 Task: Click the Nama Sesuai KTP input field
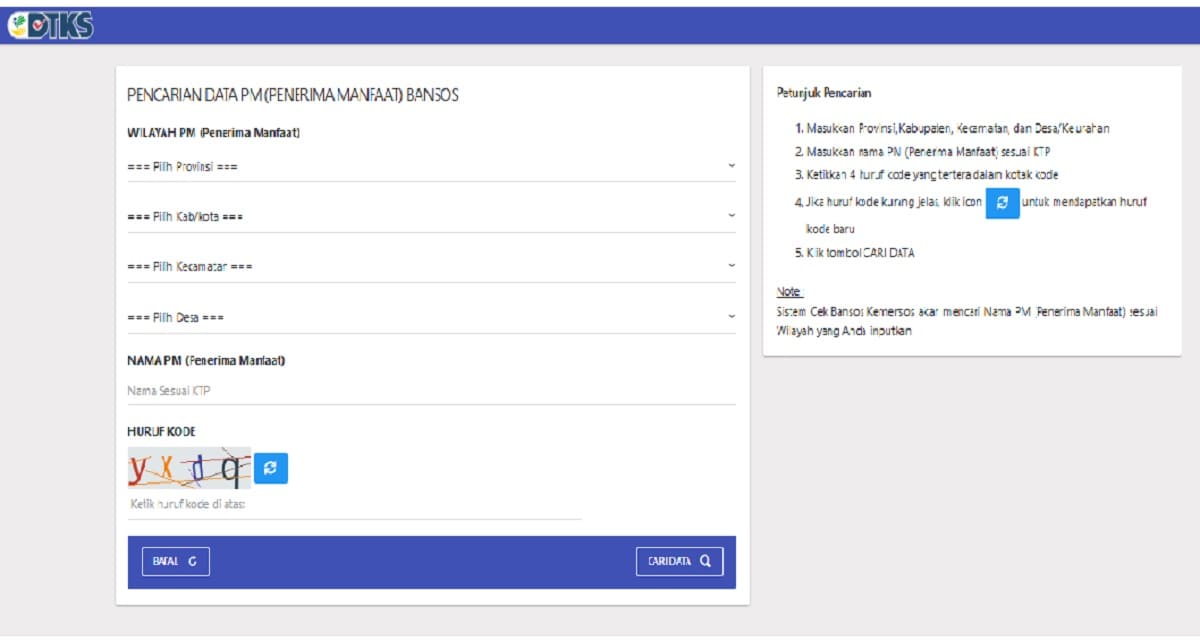[431, 391]
